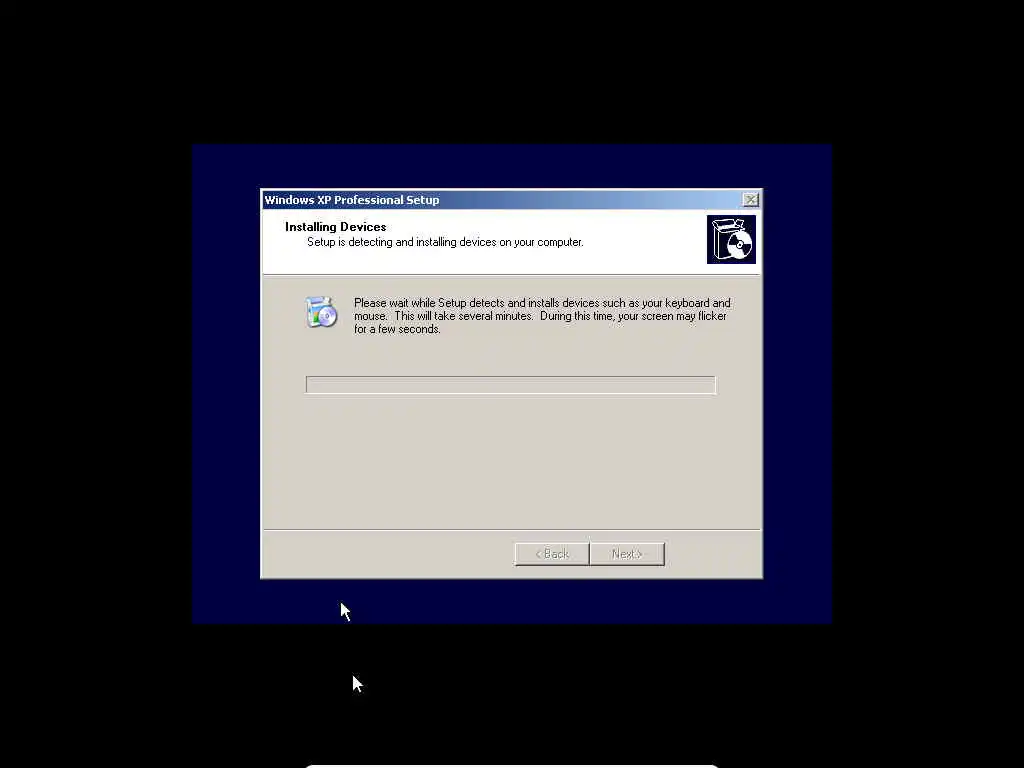Screen dimensions: 1024x768
Task: Click 'Setup is detecting and installing devices' text
Action: (445, 242)
